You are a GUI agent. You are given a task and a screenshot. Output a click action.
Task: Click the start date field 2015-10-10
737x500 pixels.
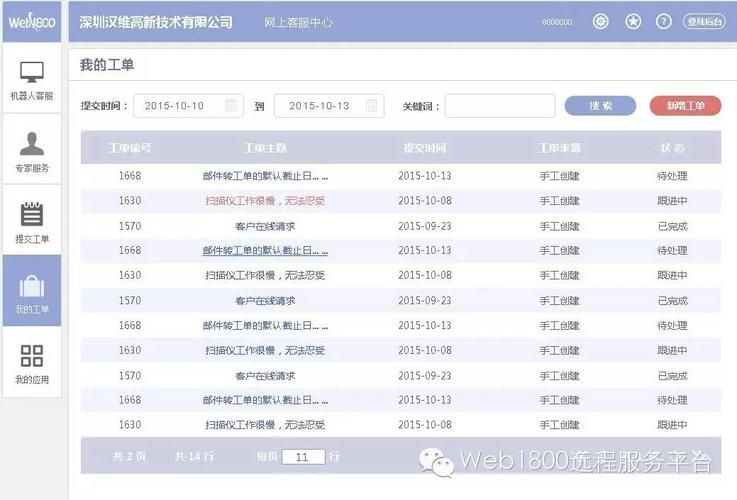click(x=188, y=106)
